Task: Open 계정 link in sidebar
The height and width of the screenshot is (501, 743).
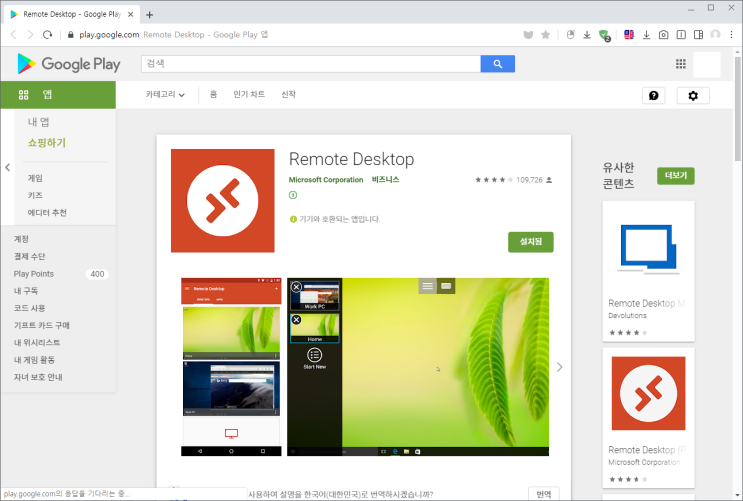Action: [x=21, y=239]
